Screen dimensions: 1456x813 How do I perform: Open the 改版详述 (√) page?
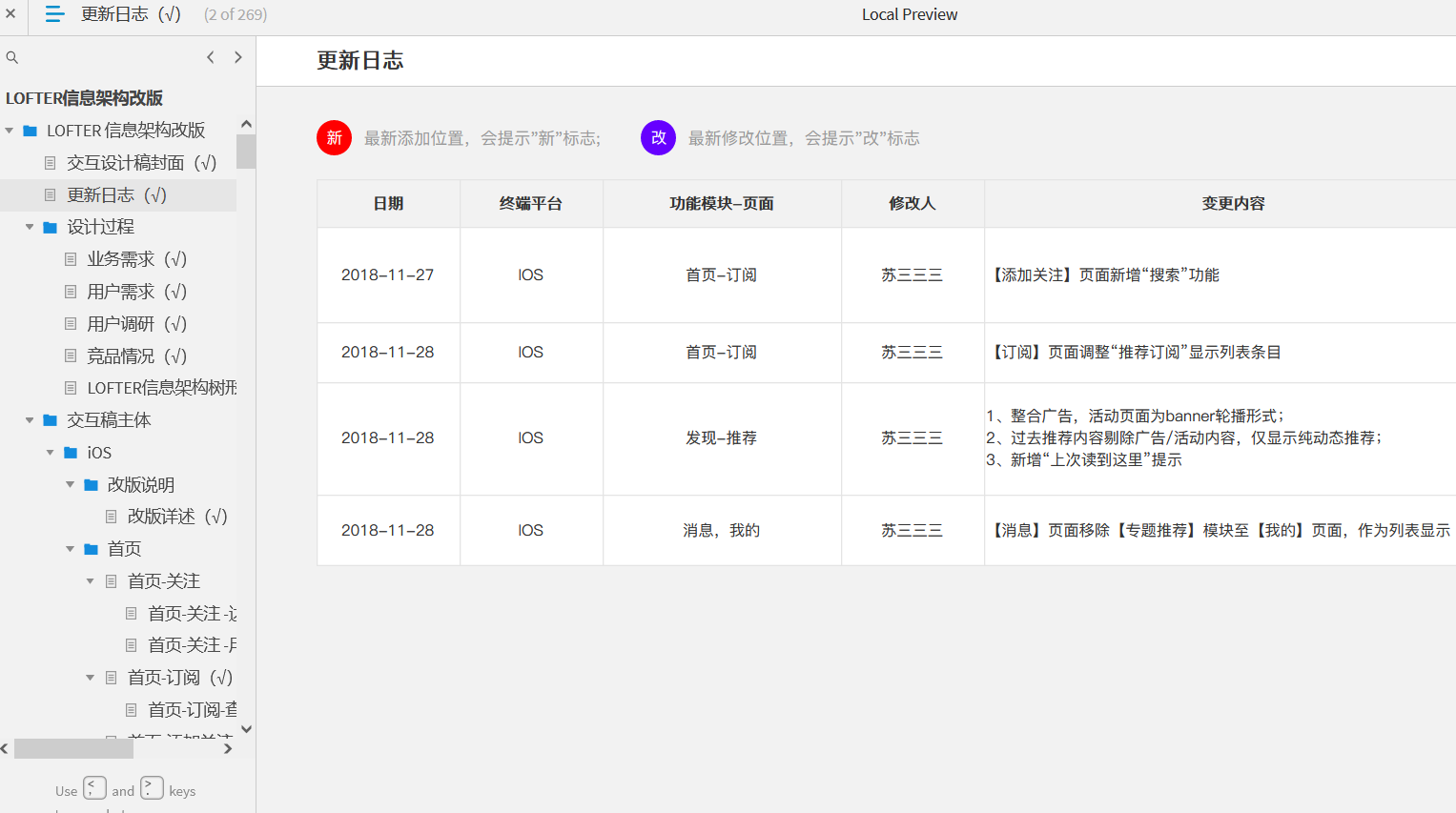(x=177, y=517)
